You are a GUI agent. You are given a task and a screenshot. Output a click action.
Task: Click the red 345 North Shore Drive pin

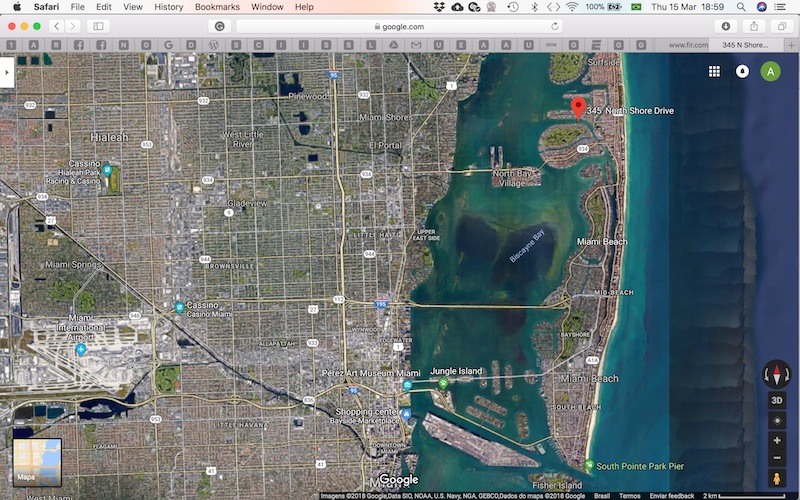(577, 108)
